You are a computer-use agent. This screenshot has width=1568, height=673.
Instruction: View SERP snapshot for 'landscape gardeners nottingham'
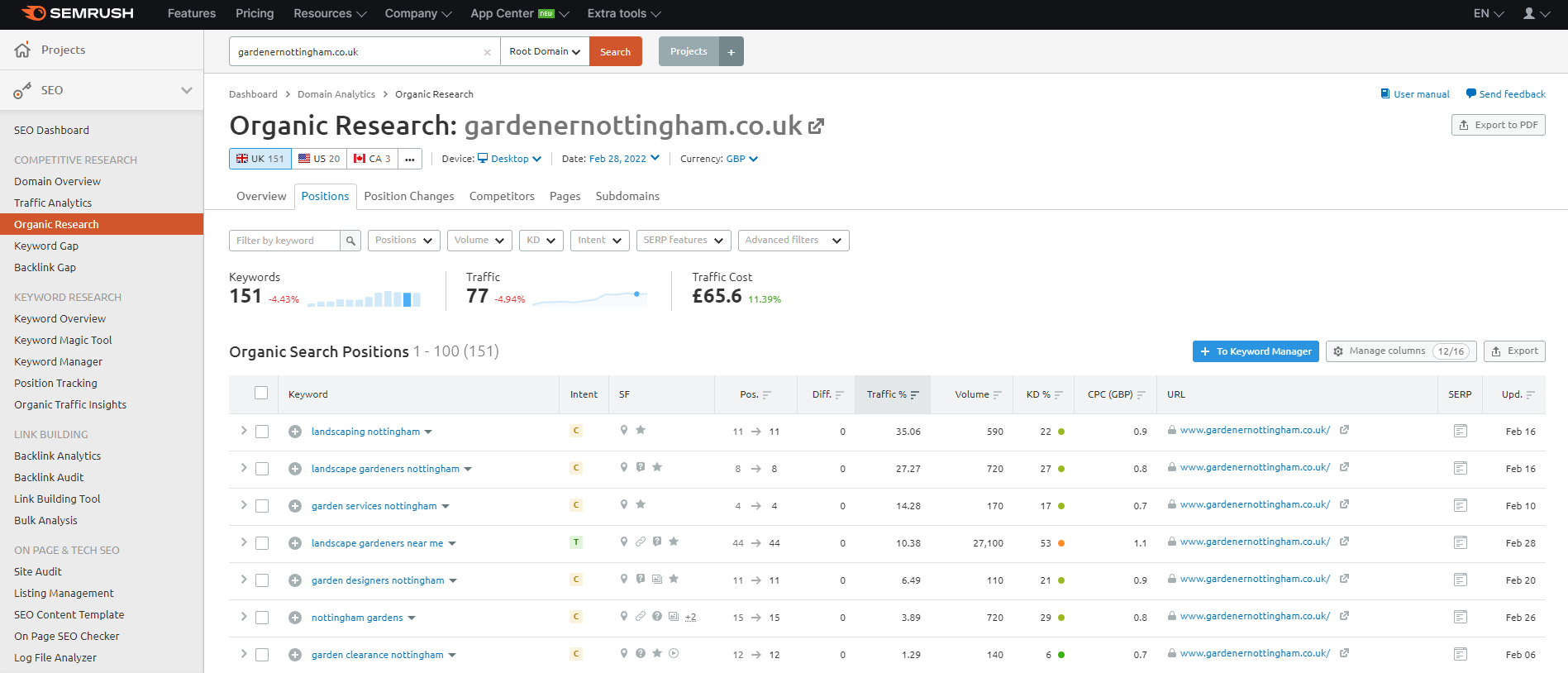(x=1461, y=468)
